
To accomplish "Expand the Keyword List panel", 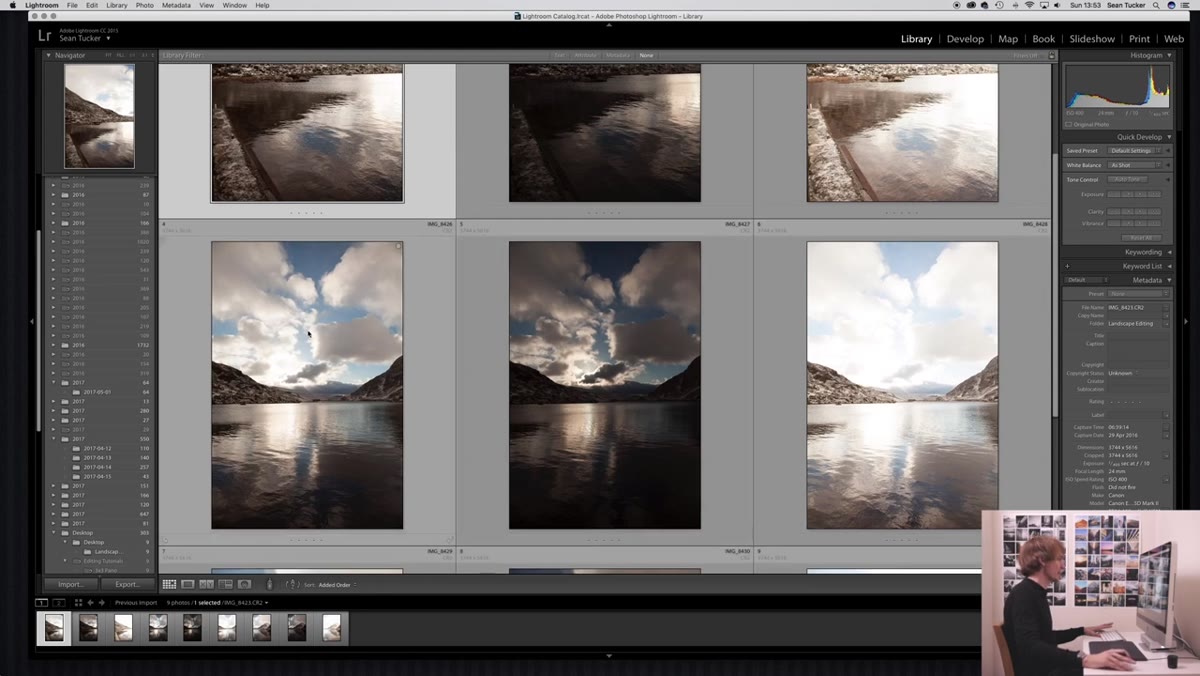I will tap(1169, 266).
